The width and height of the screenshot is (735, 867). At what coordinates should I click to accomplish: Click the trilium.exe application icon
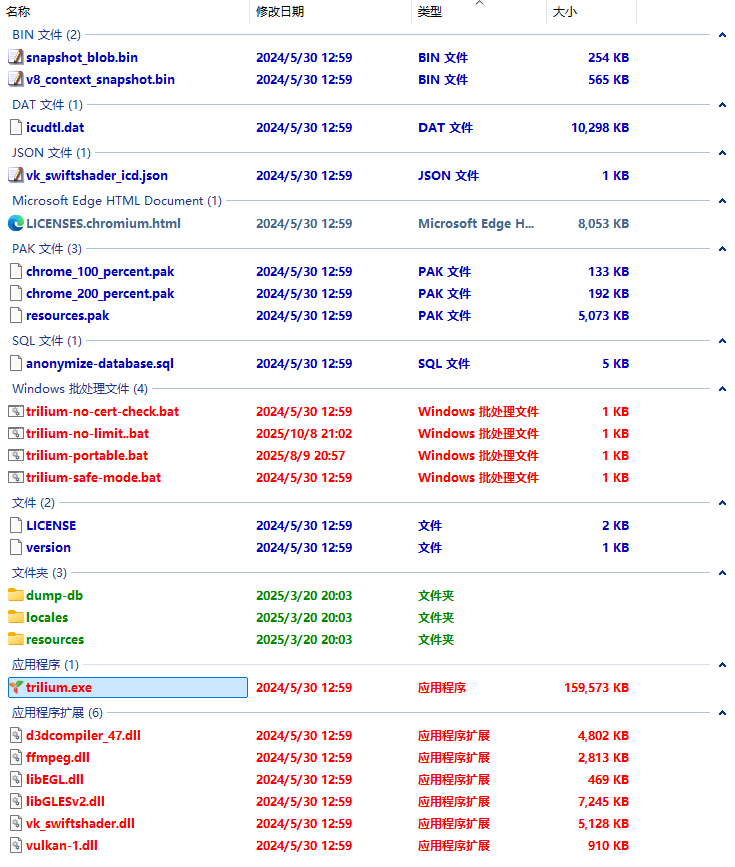click(16, 687)
